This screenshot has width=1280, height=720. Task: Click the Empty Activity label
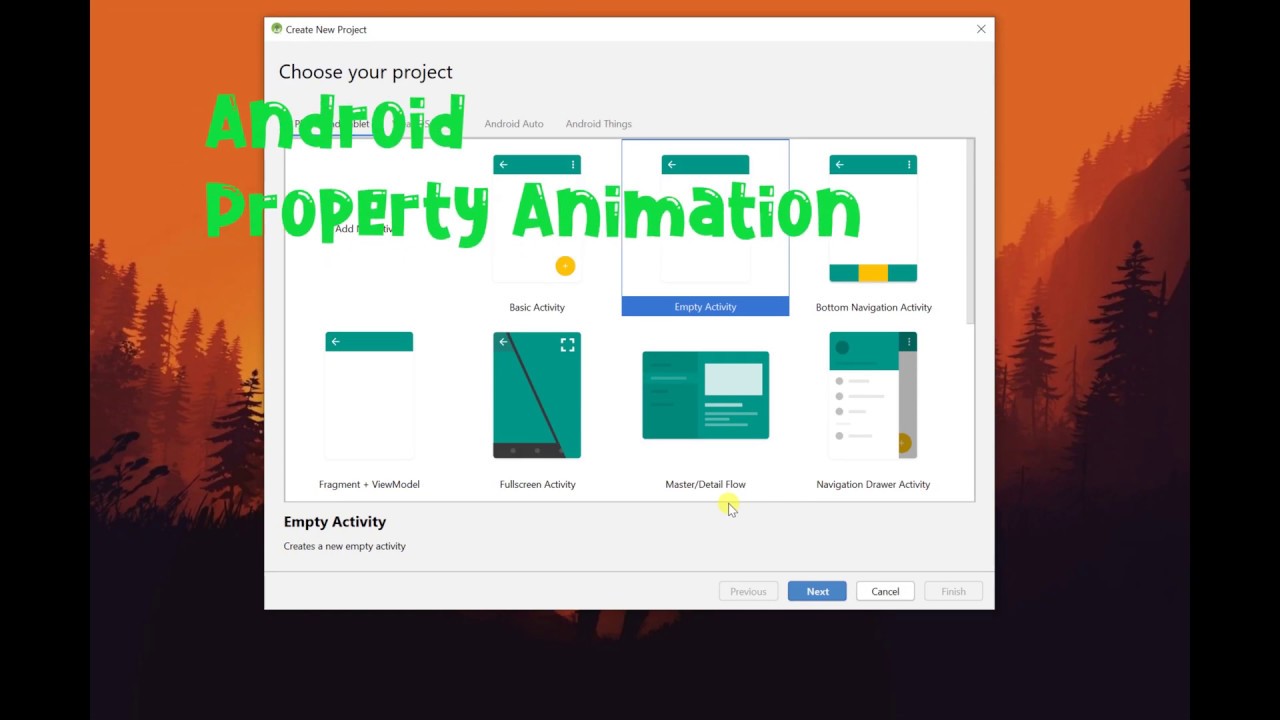705,307
